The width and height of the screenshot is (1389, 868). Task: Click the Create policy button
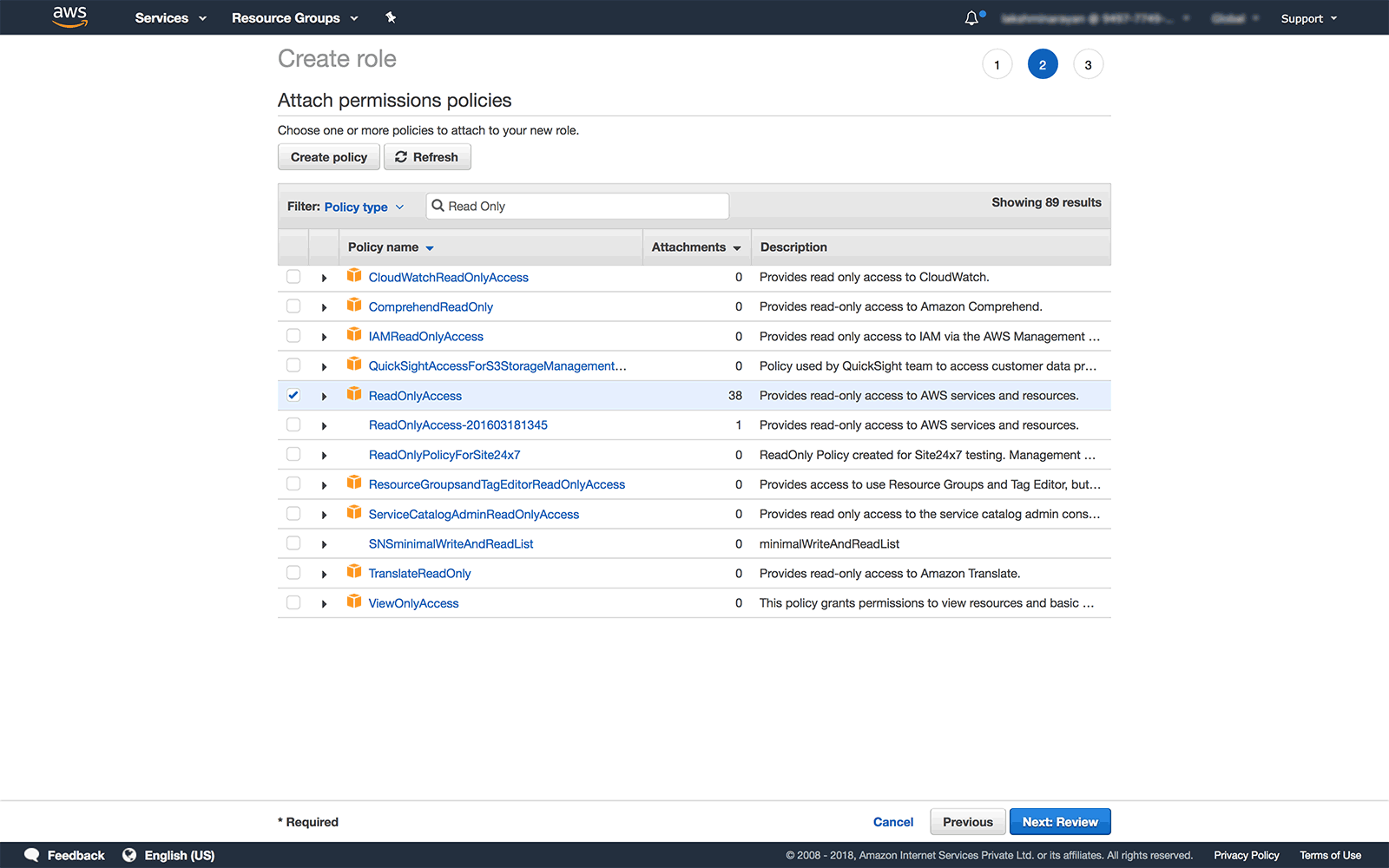point(328,157)
